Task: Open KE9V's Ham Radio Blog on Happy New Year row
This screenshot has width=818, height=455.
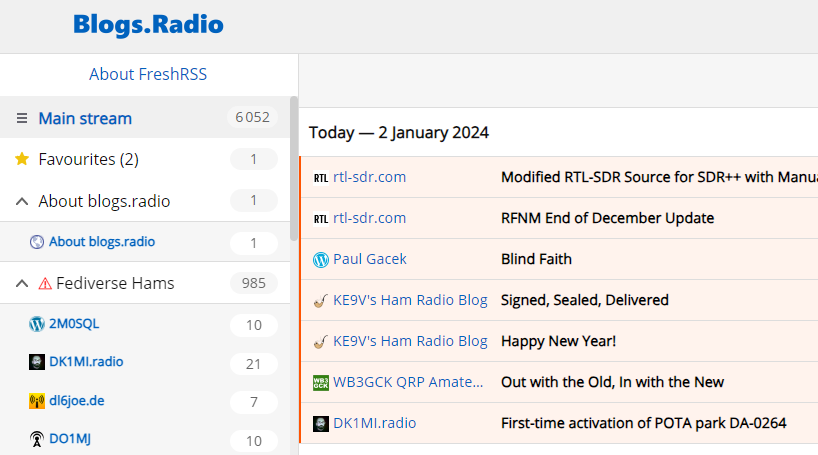Action: point(410,341)
